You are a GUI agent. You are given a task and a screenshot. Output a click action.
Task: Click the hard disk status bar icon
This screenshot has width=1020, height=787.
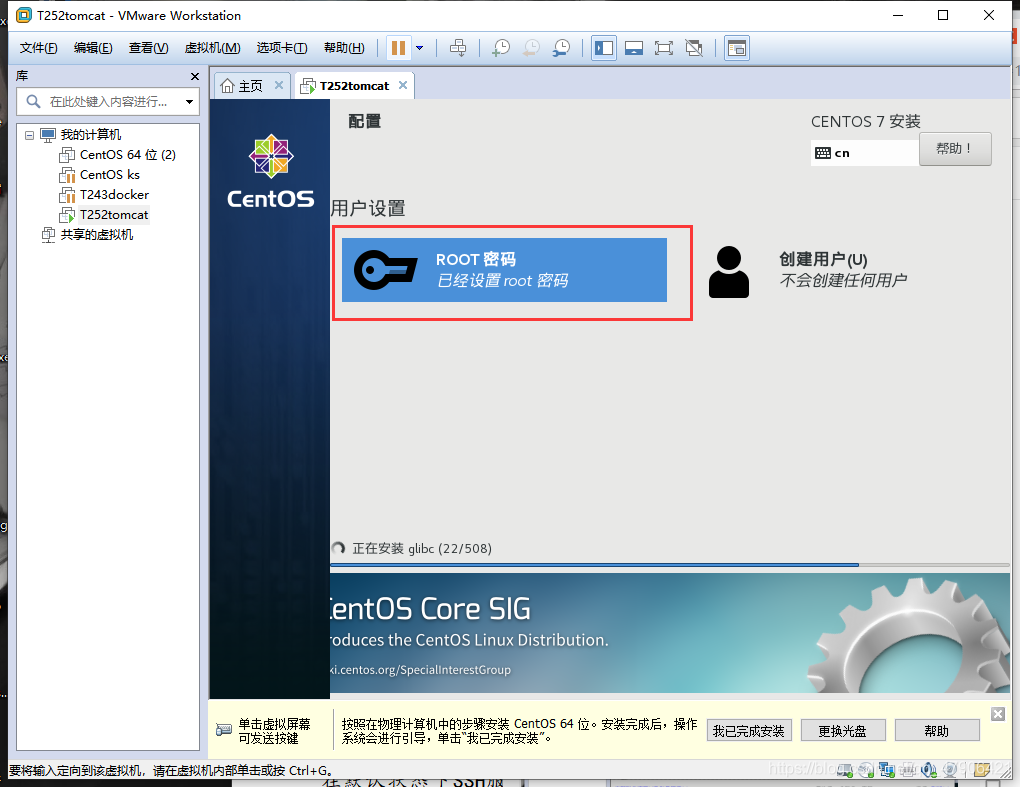pyautogui.click(x=845, y=770)
